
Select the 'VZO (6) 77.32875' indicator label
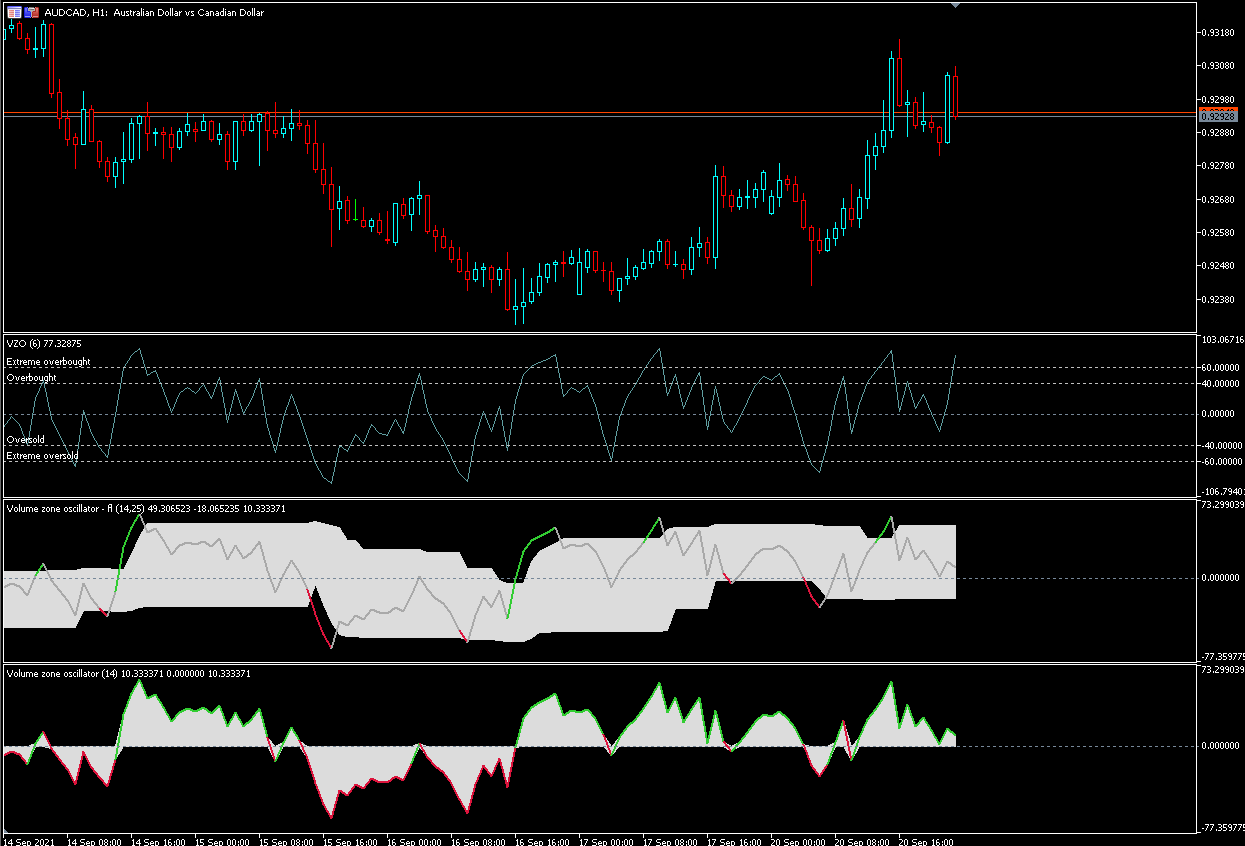pos(43,343)
